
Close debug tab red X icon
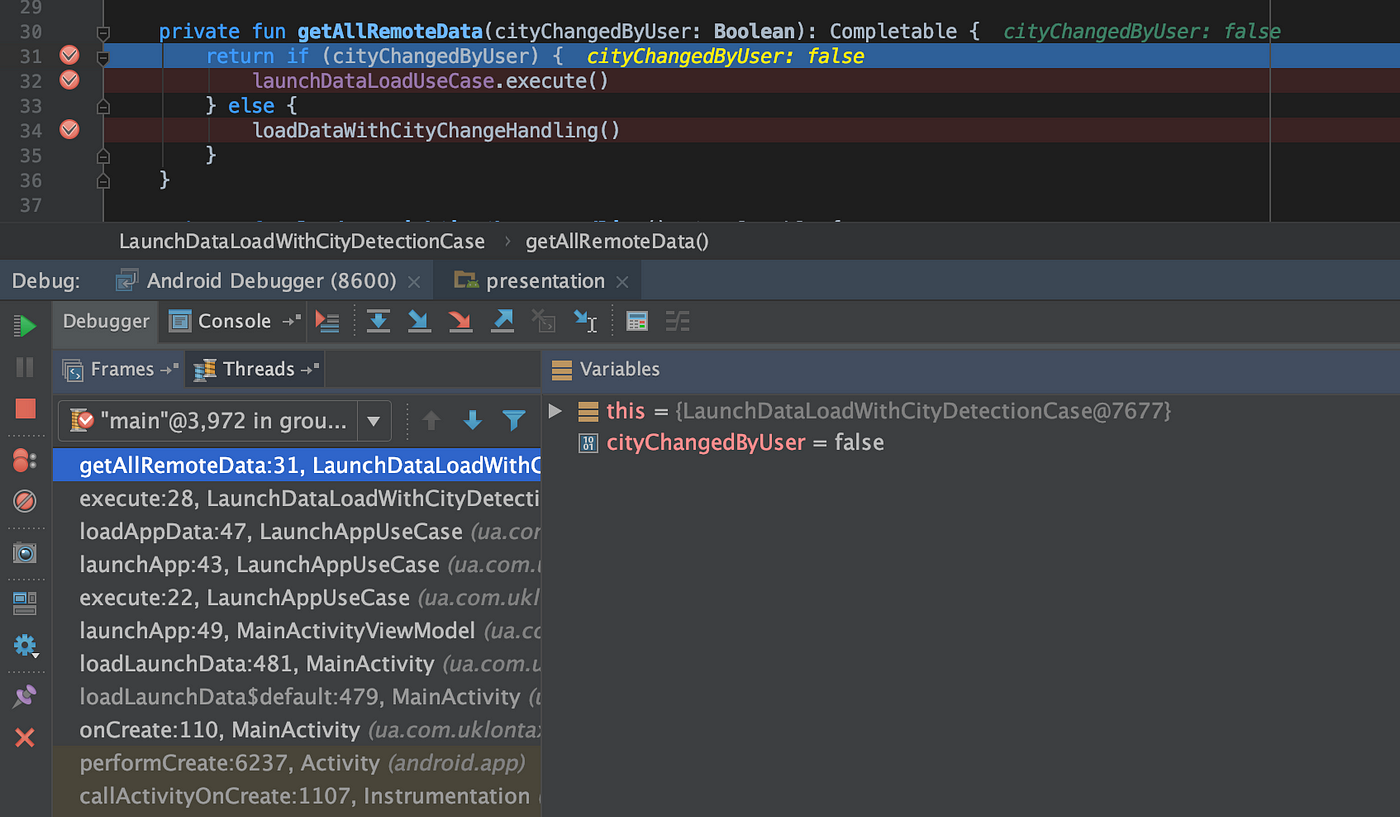click(x=25, y=738)
